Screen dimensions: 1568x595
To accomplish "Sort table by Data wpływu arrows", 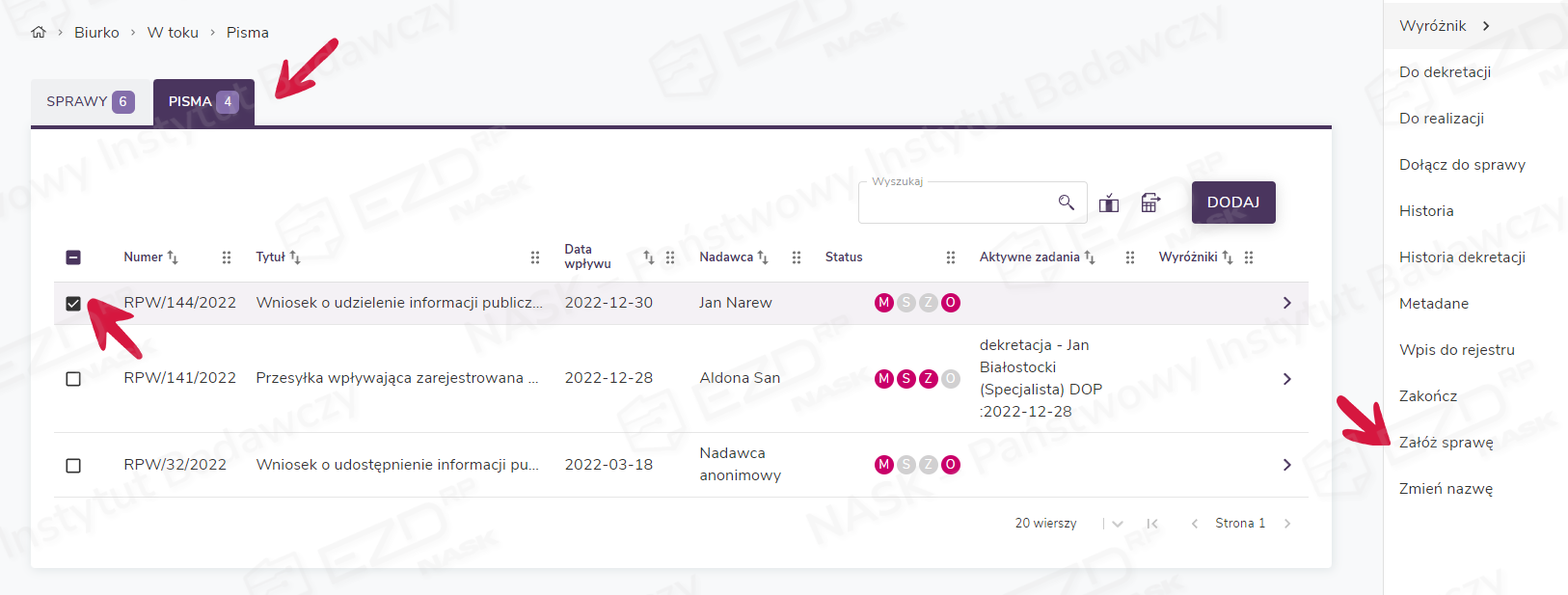I will pyautogui.click(x=648, y=257).
